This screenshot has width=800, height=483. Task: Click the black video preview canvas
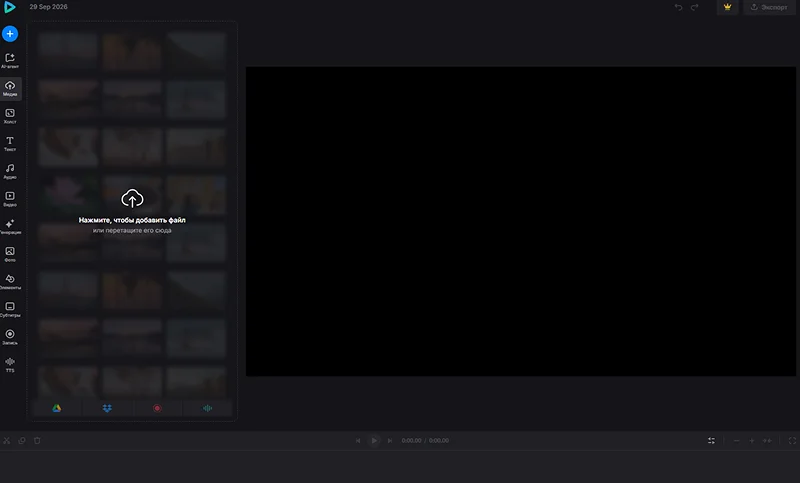click(520, 221)
